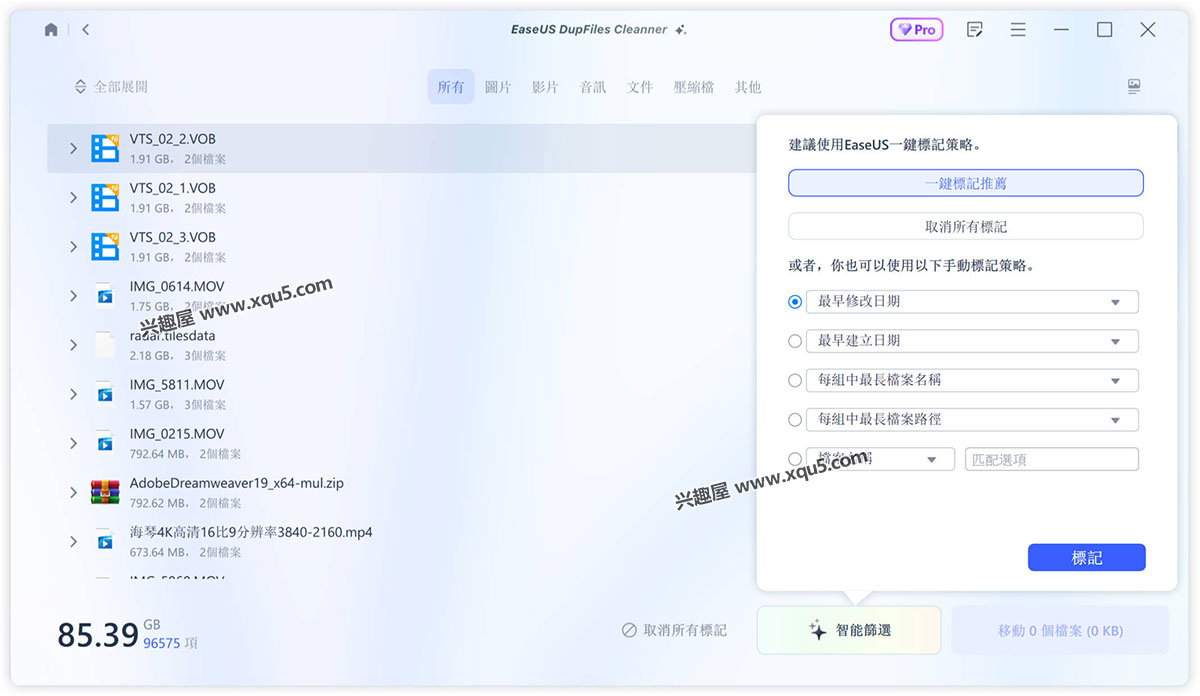Click the VTS_02_2.VOB video file icon

point(105,148)
